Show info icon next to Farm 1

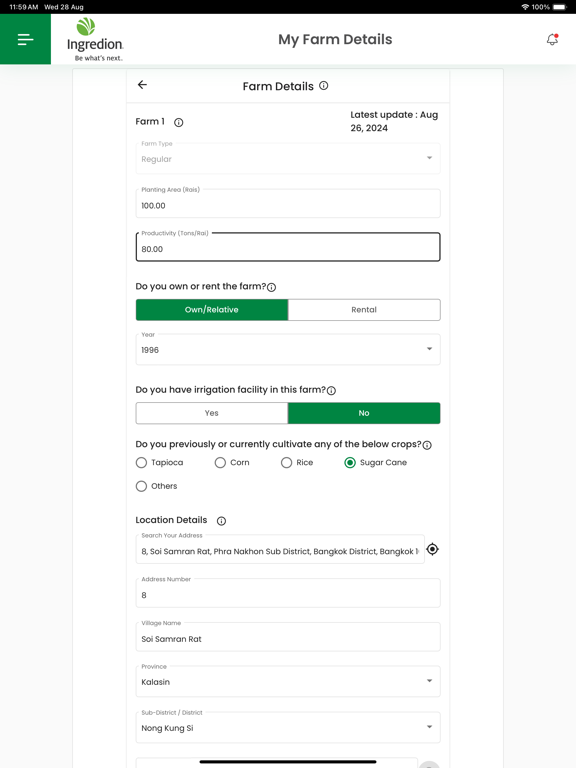click(179, 122)
